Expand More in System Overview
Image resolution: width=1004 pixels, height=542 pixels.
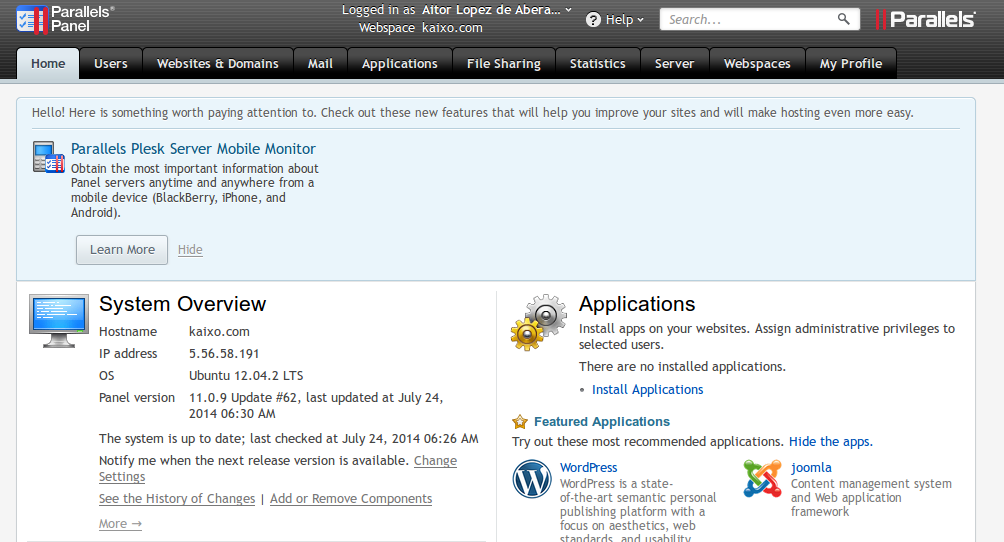[x=120, y=524]
